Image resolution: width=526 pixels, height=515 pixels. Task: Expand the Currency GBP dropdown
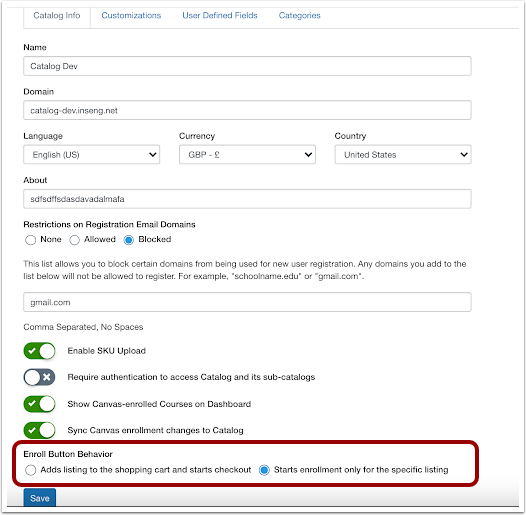[x=247, y=155]
